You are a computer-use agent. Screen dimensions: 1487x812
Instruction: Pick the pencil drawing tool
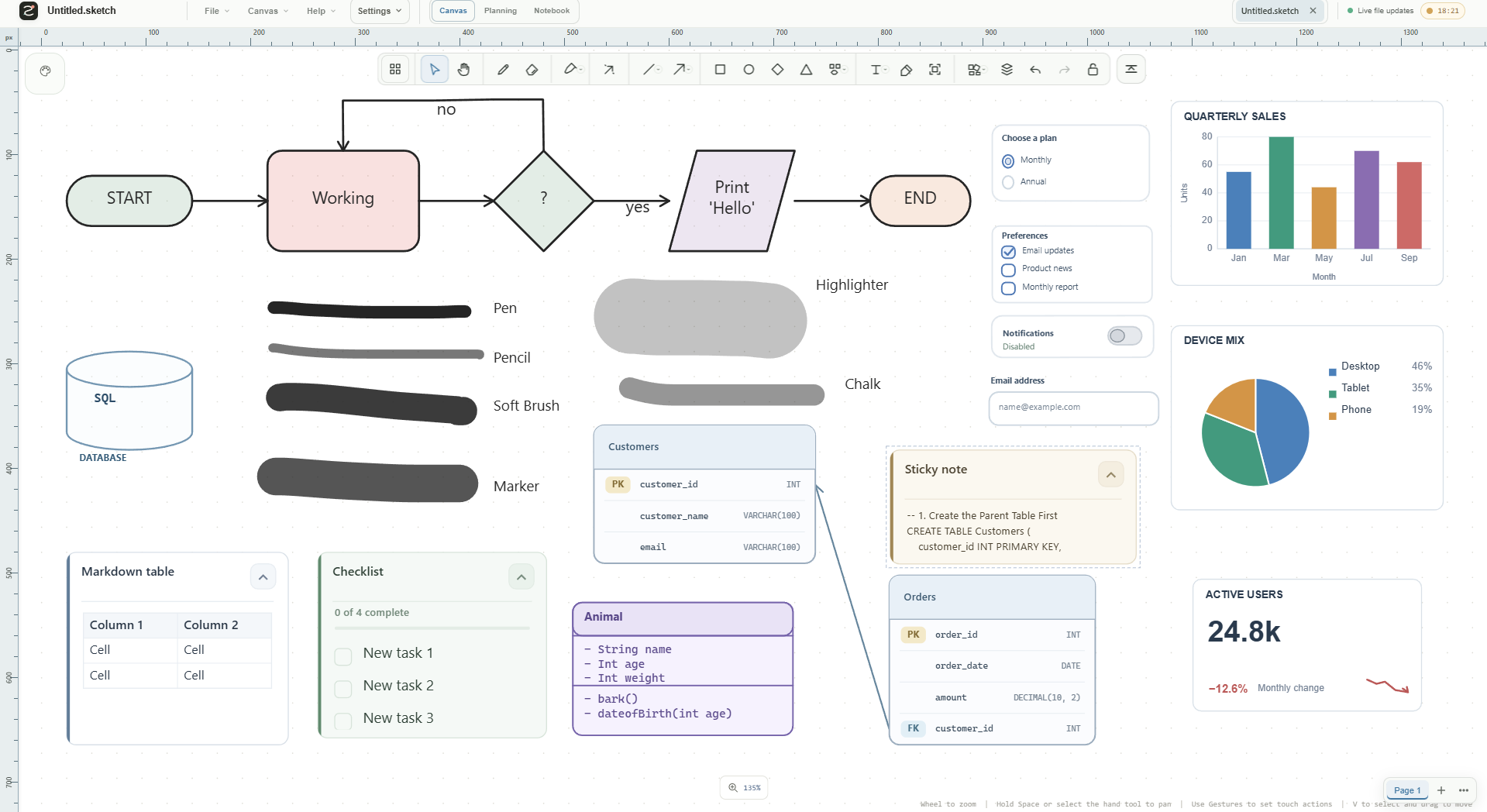click(x=503, y=70)
